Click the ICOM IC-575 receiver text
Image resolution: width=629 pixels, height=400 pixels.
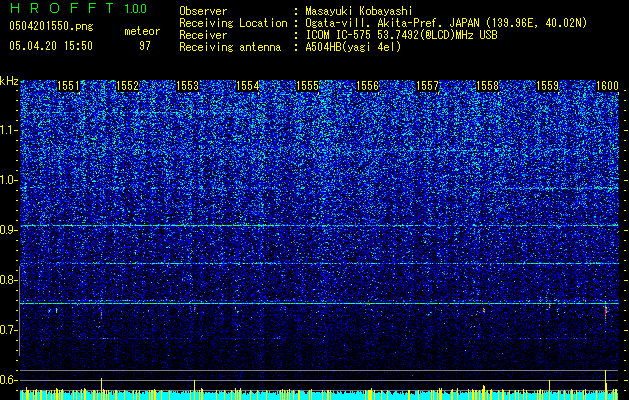click(401, 35)
